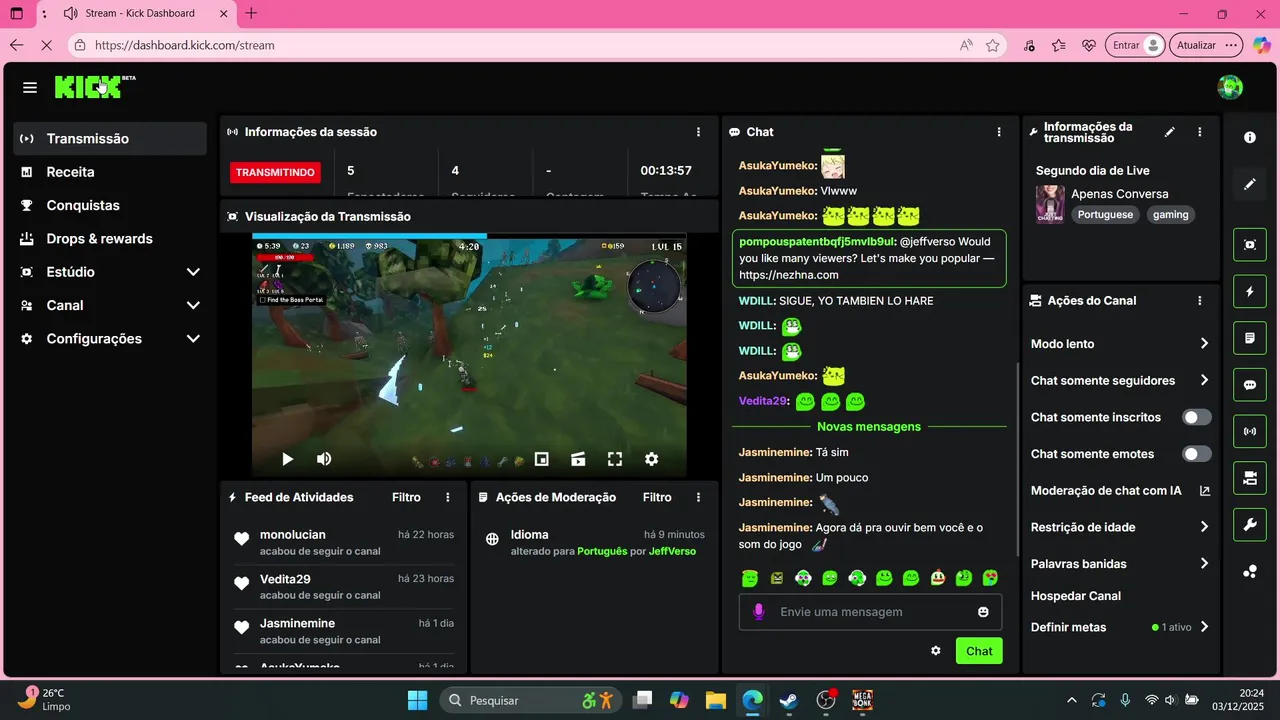
Task: Select the Stream - Kick Dashboard browser tab
Action: click(x=144, y=14)
